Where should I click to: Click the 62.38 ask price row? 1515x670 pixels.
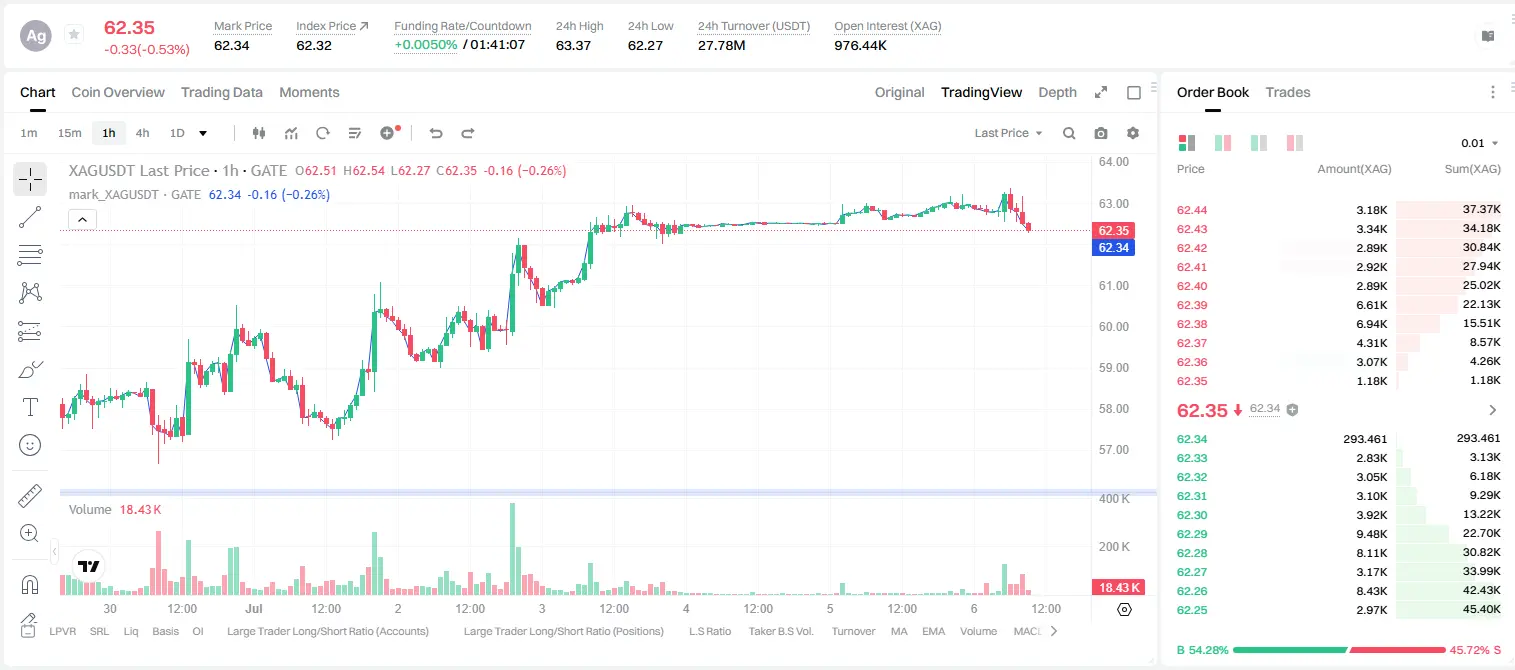[1339, 324]
